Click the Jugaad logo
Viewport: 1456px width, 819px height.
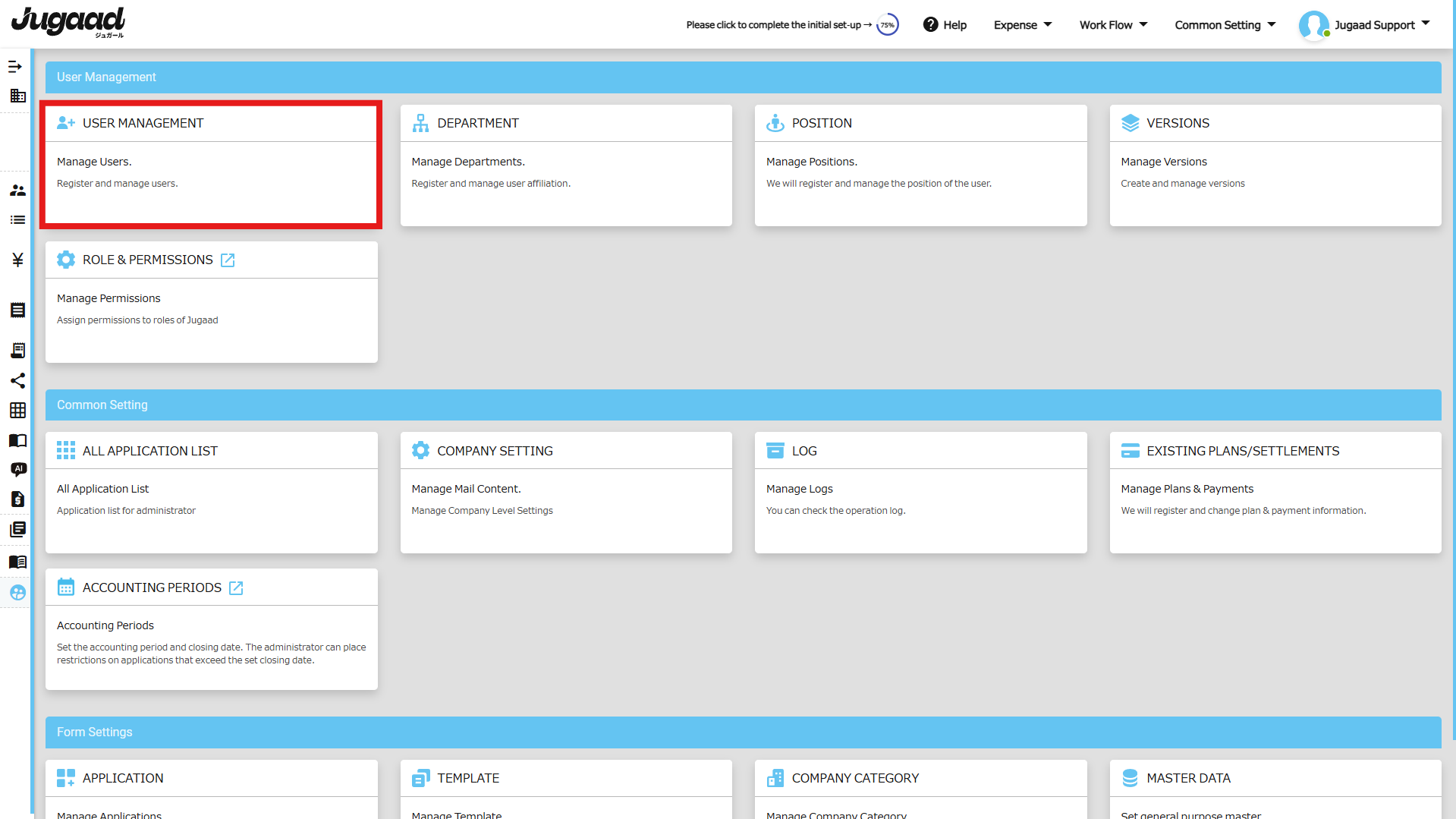point(68,23)
